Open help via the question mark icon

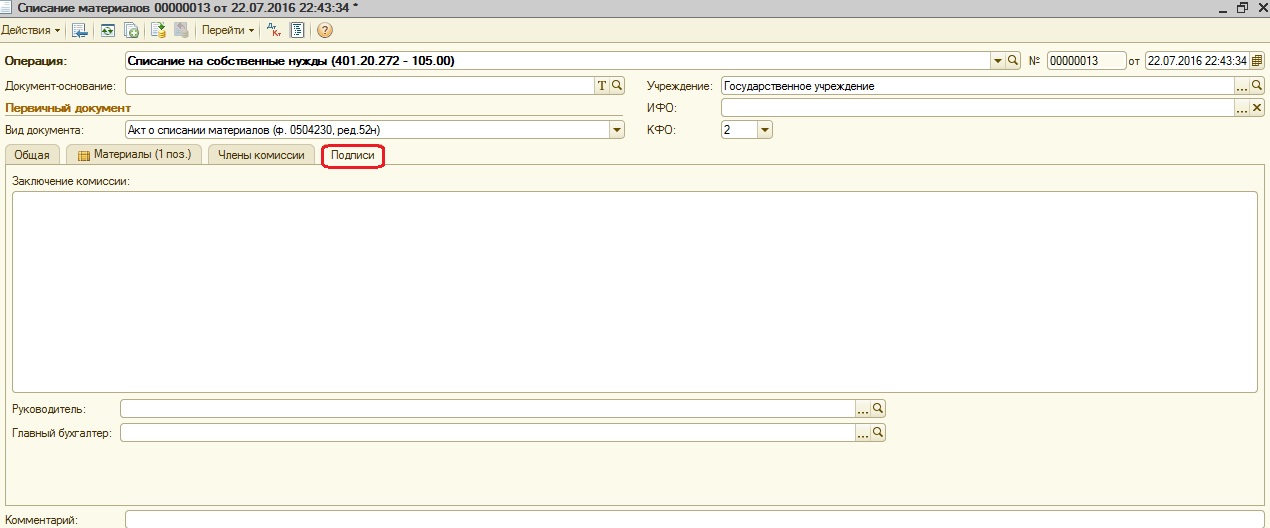pyautogui.click(x=325, y=30)
